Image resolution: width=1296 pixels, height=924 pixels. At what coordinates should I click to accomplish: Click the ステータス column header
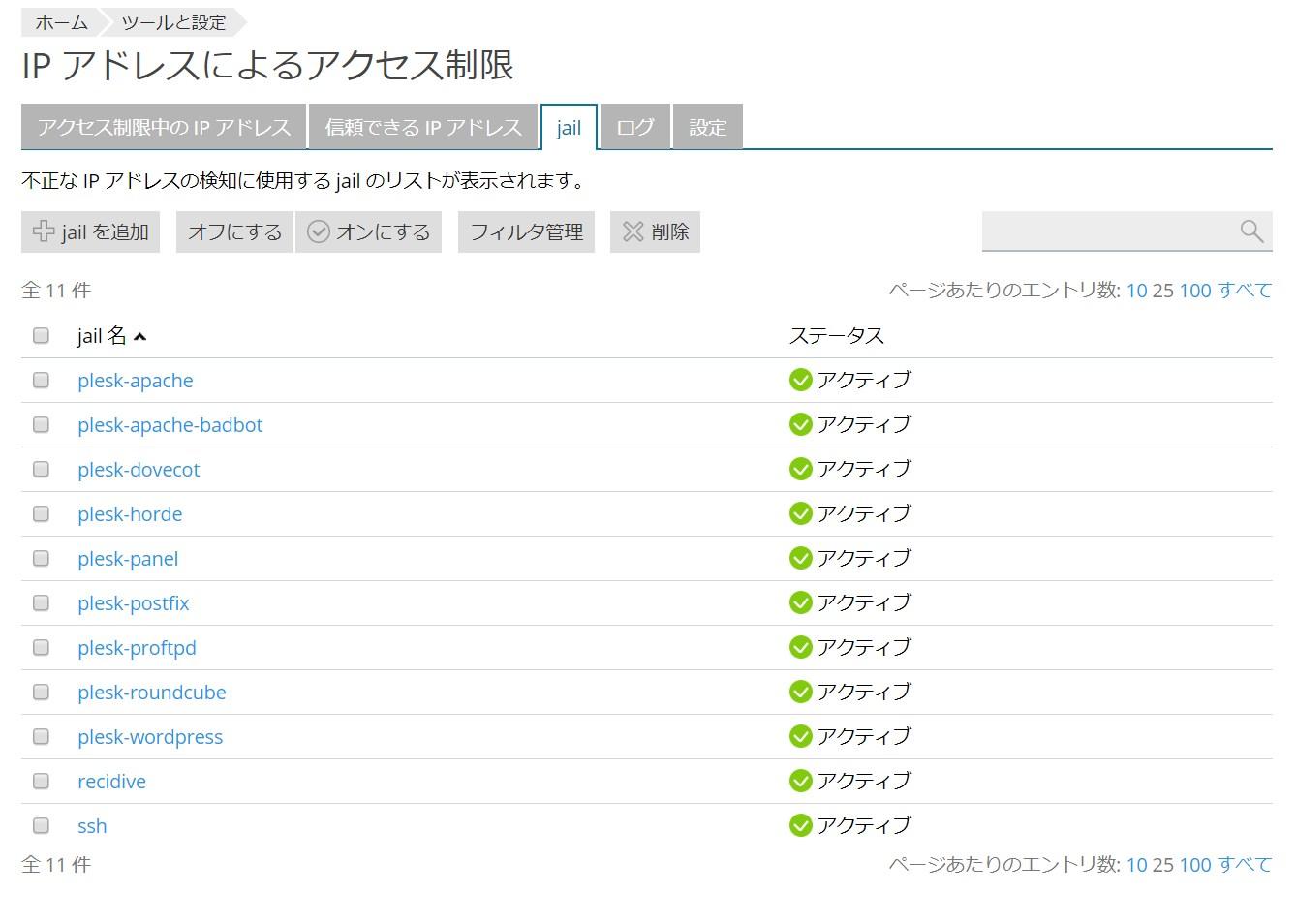coord(837,336)
